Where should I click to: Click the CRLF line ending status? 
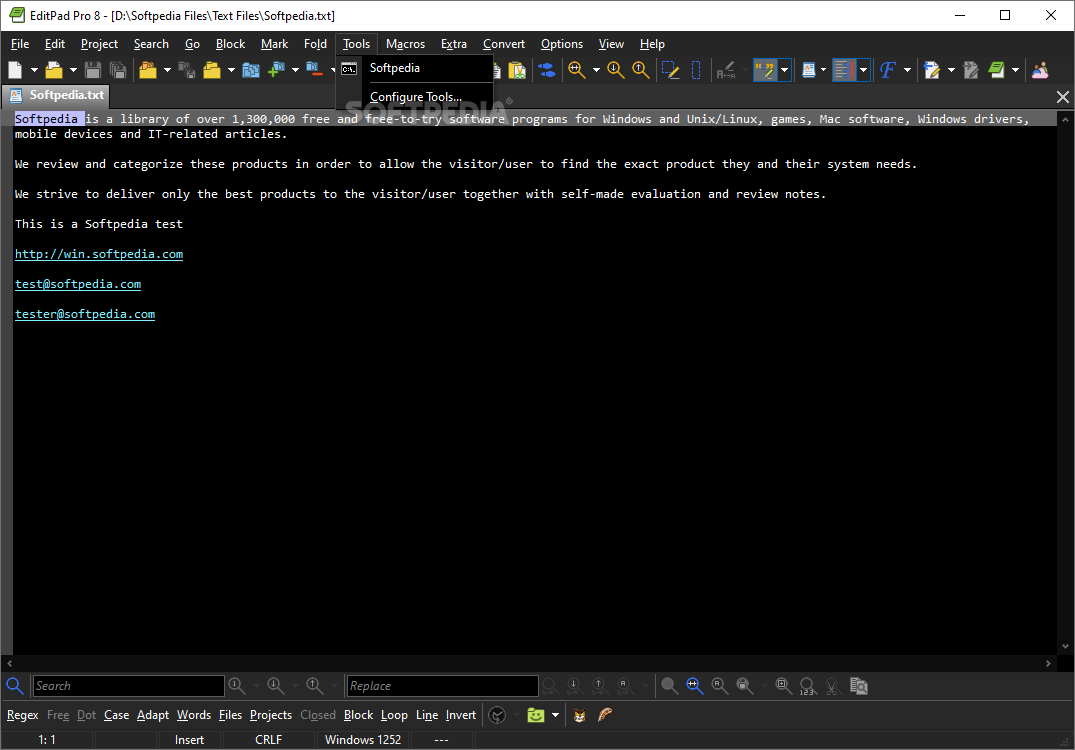pos(269,740)
